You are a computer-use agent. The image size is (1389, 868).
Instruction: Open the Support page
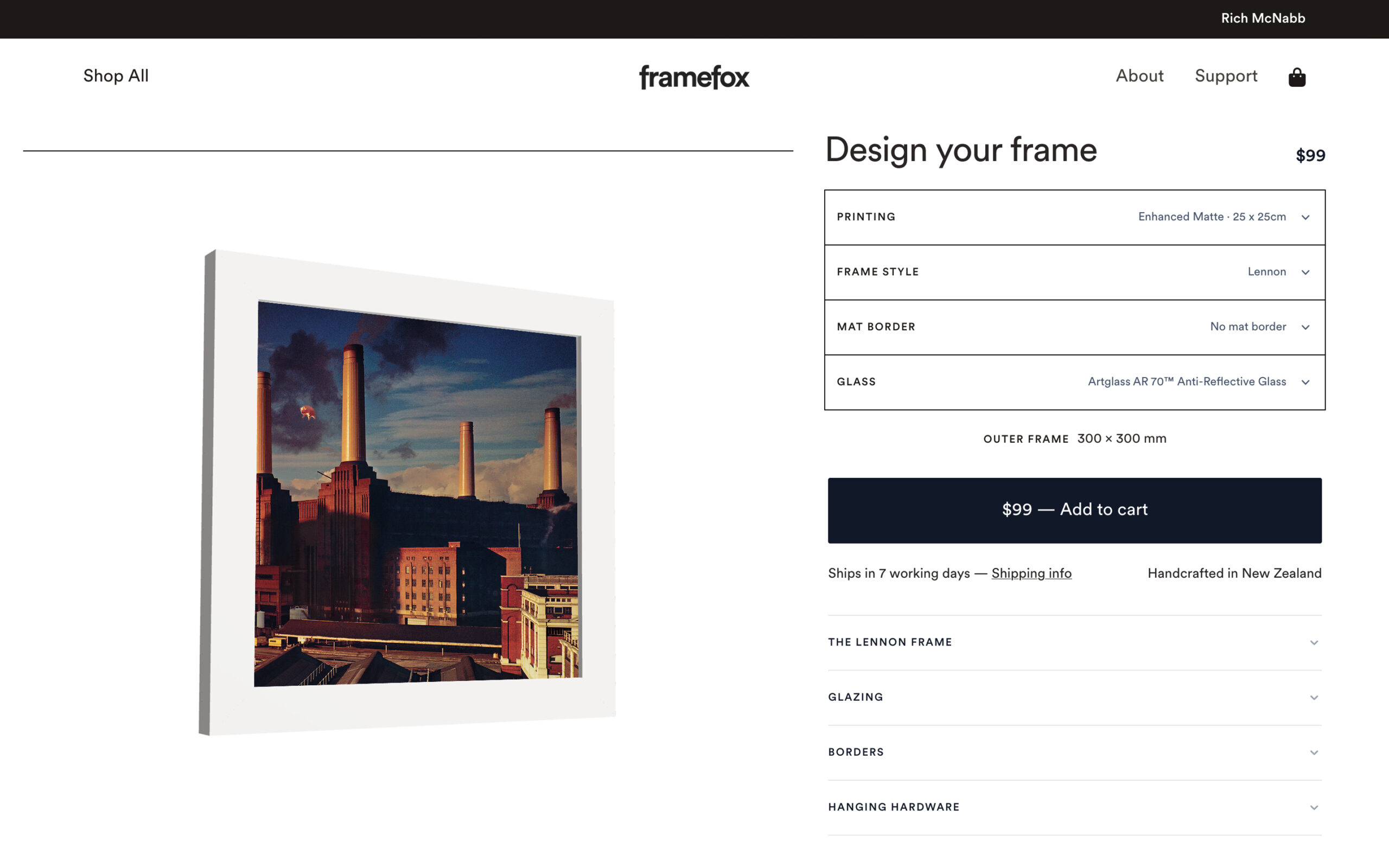(1226, 76)
